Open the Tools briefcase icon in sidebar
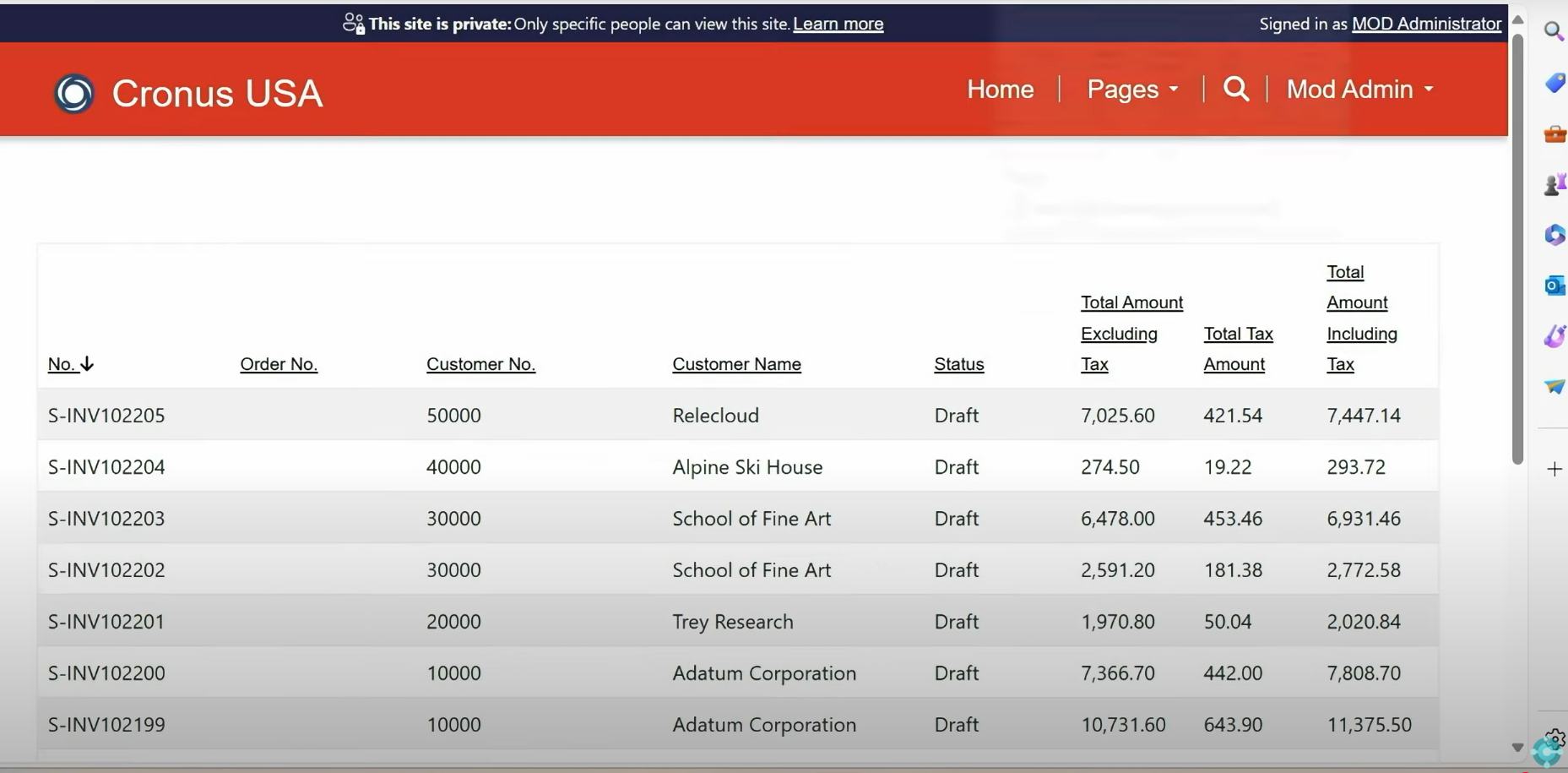This screenshot has width=1568, height=773. (1554, 134)
